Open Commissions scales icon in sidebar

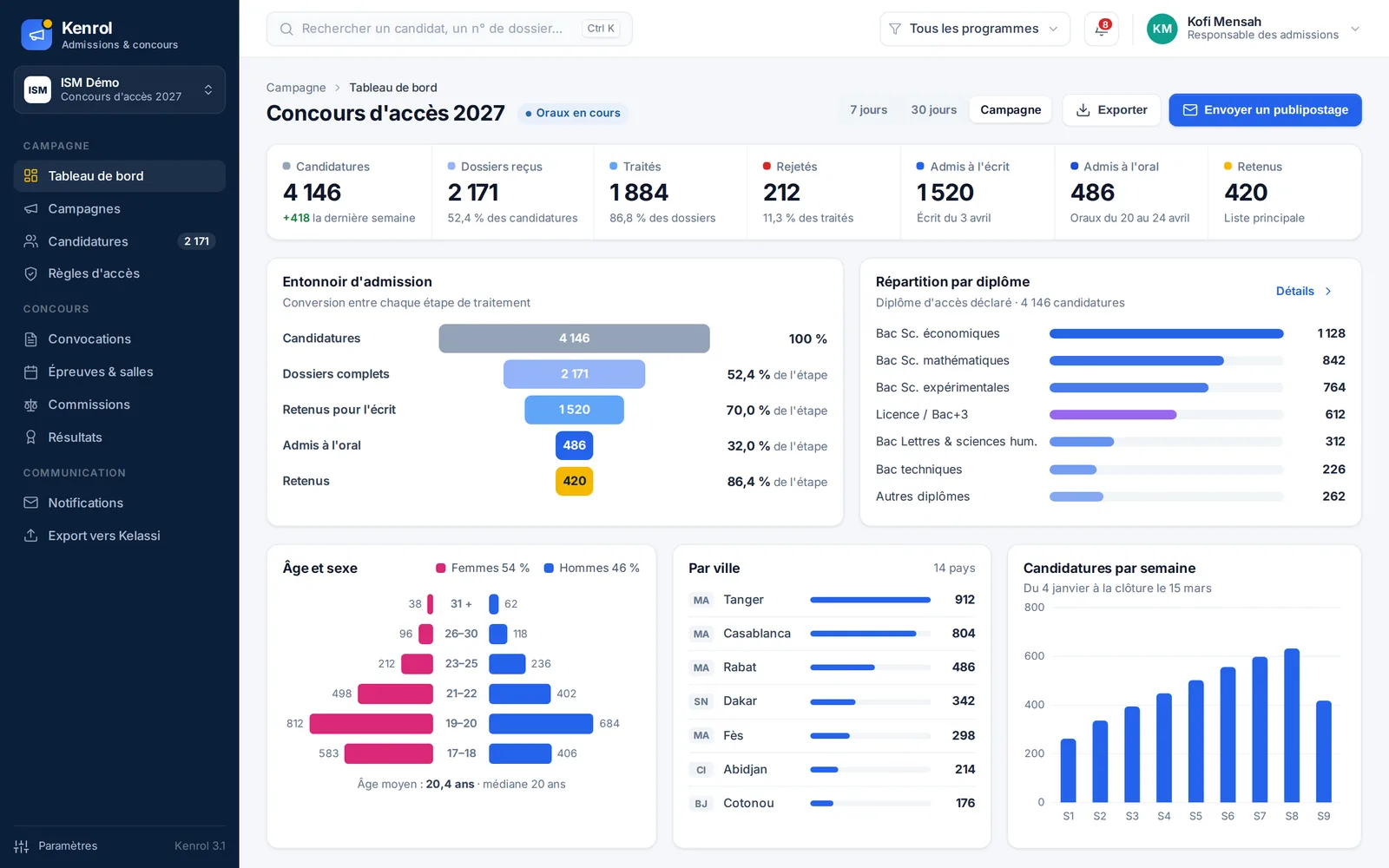(x=30, y=405)
